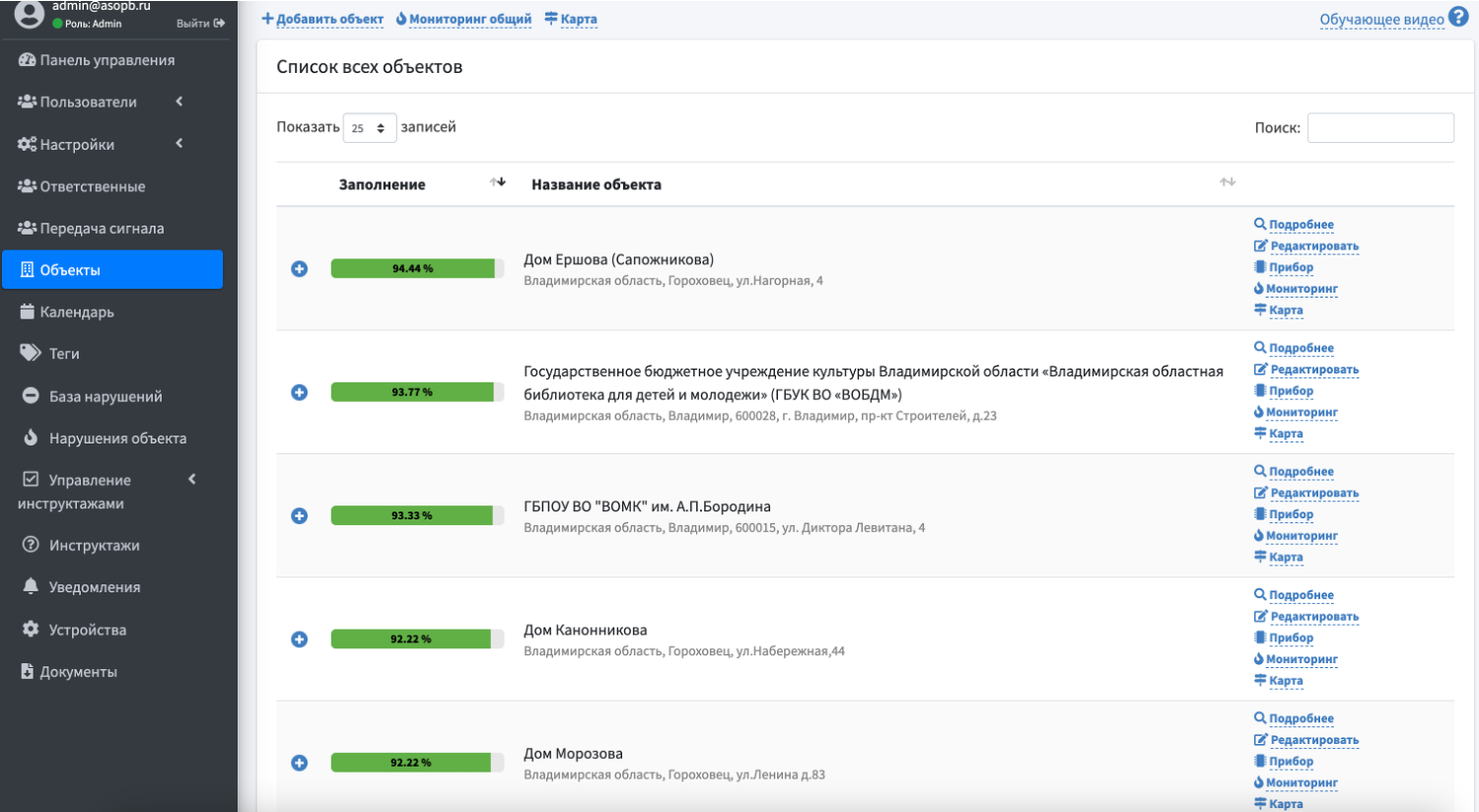Click the user avatar icon

(29, 14)
